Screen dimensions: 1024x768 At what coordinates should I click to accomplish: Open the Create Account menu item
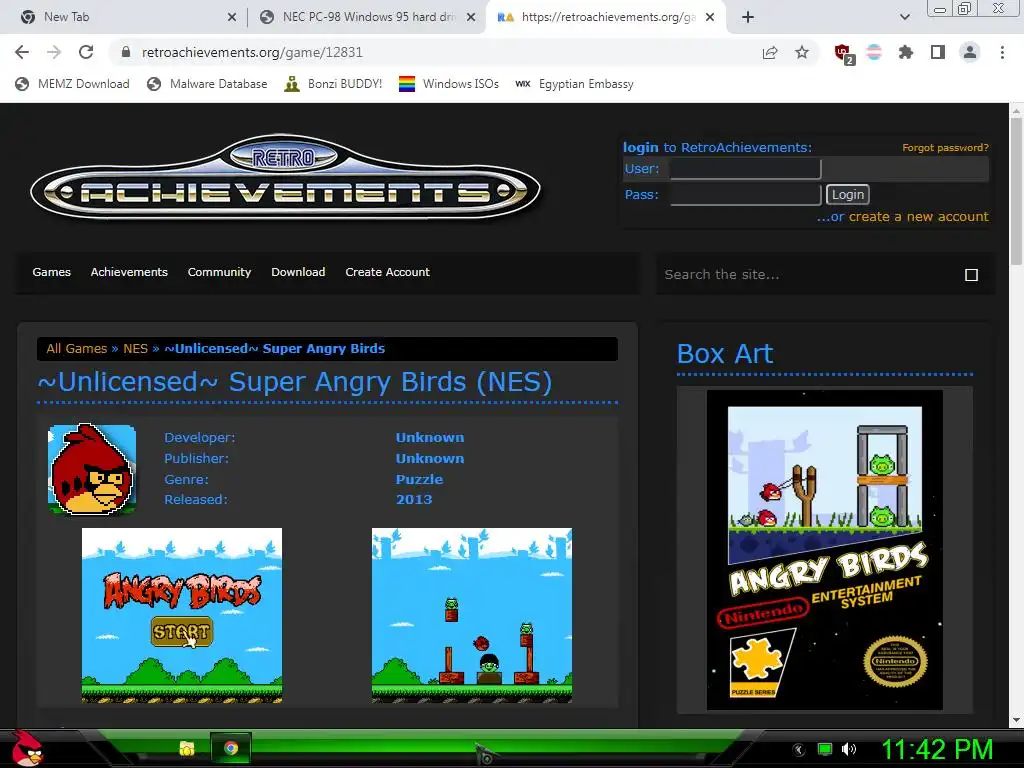pos(387,272)
